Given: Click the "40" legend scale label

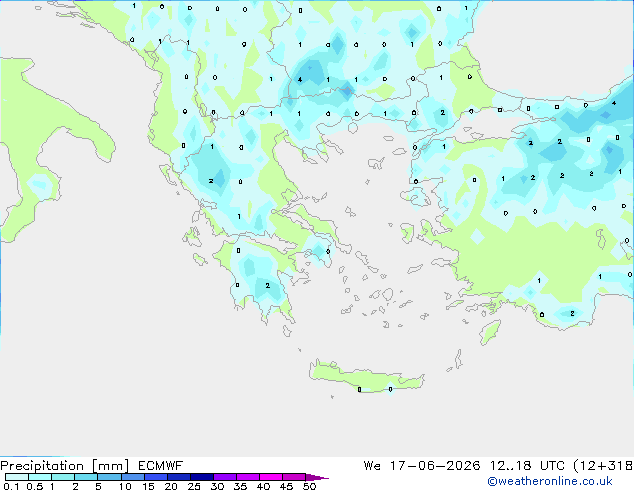Looking at the screenshot, I should [263, 486].
